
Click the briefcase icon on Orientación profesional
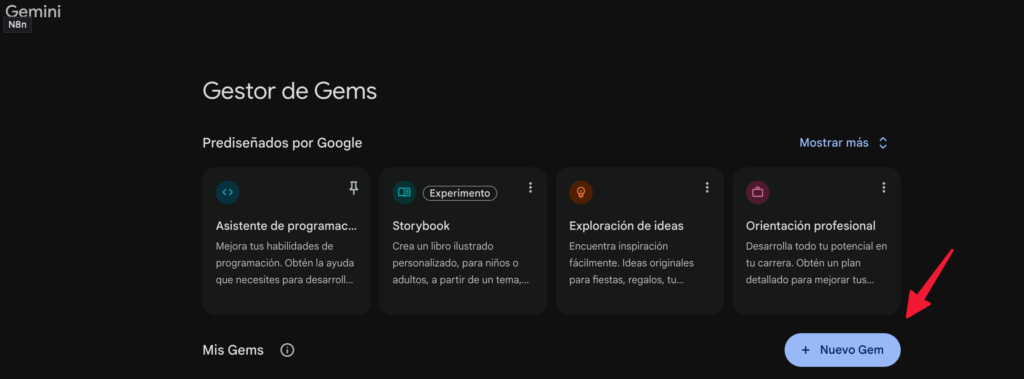click(758, 193)
